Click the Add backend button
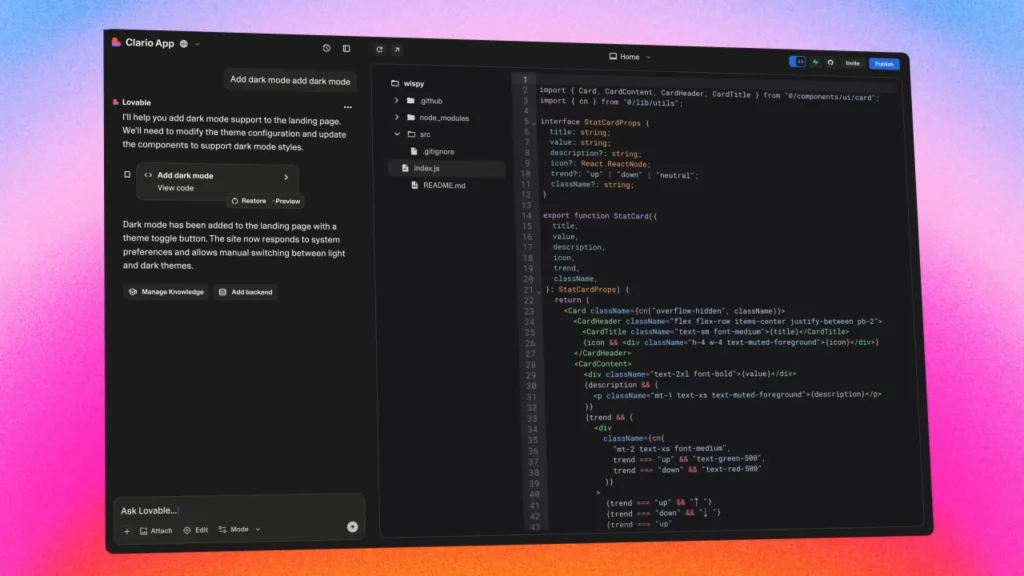Viewport: 1024px width, 576px height. (x=245, y=291)
